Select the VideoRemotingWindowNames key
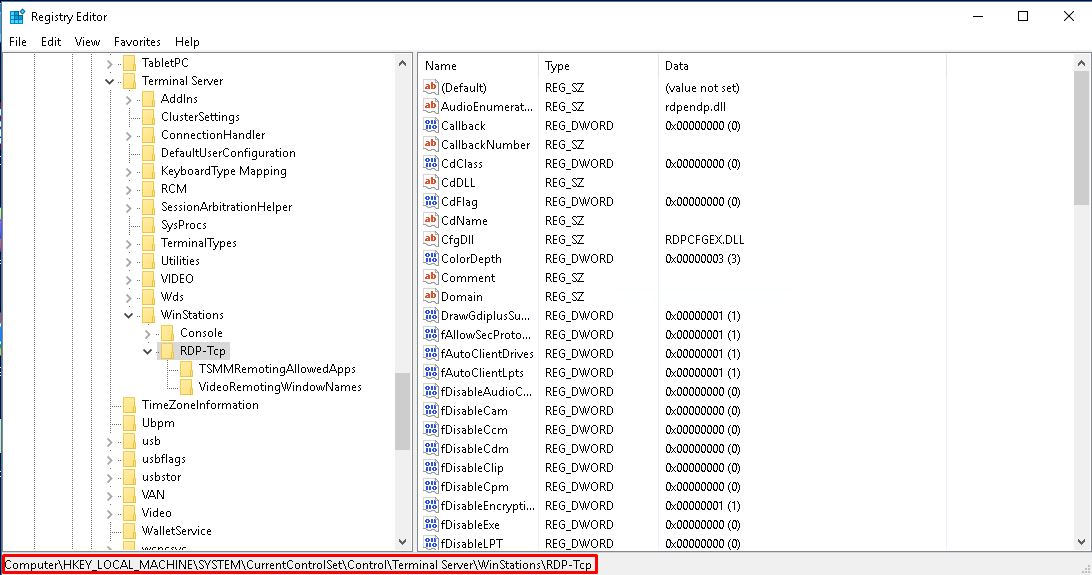The image size is (1092, 575). 280,387
